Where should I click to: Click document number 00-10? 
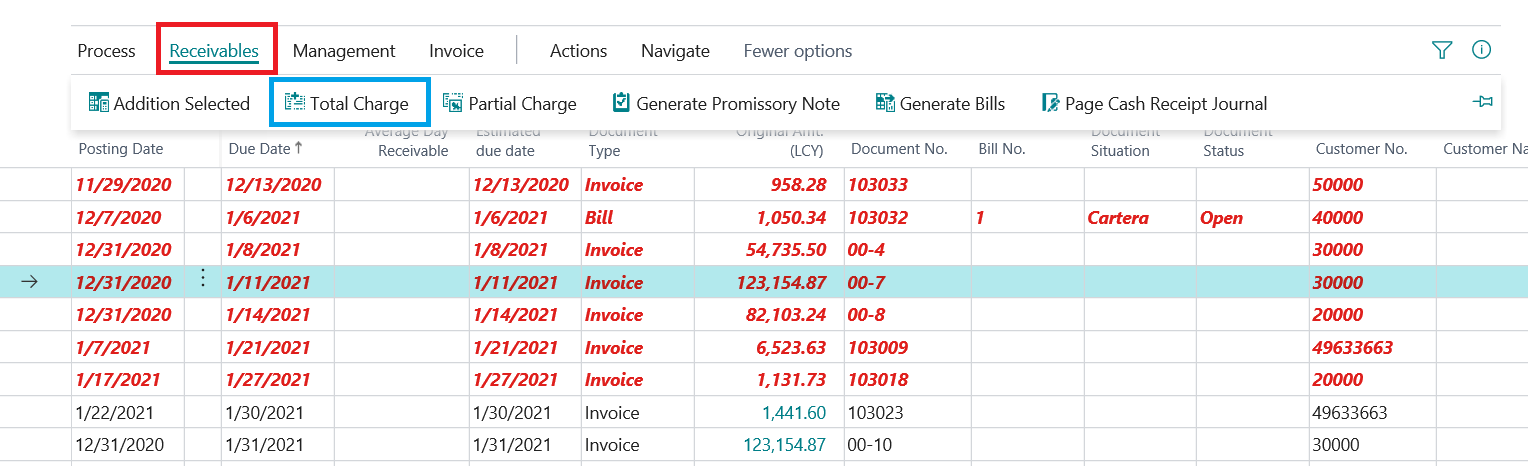coord(869,445)
